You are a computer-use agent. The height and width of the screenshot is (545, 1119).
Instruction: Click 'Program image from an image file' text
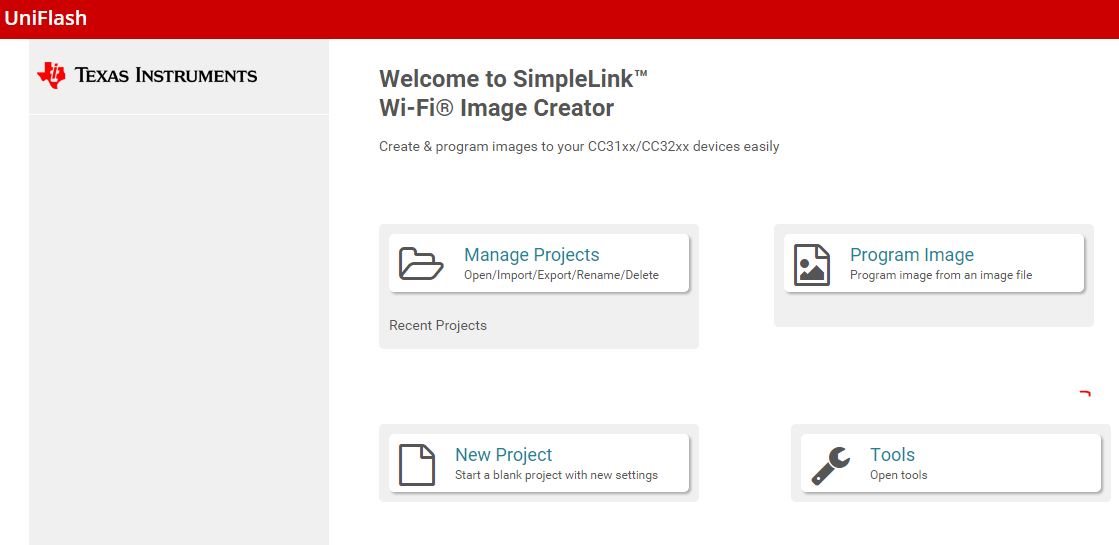[941, 275]
